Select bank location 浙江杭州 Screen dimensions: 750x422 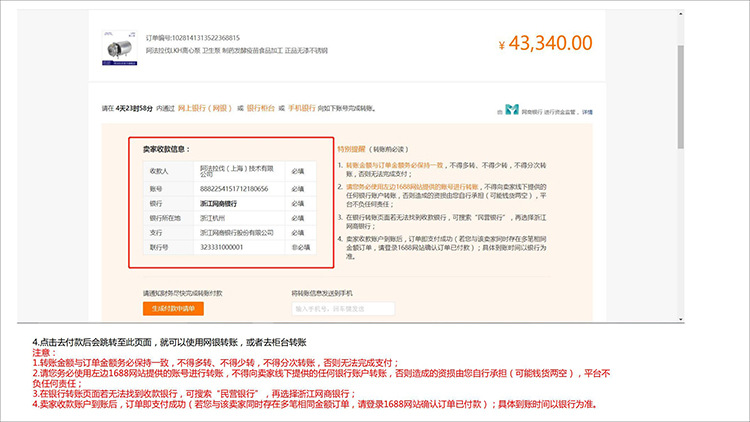pyautogui.click(x=212, y=218)
